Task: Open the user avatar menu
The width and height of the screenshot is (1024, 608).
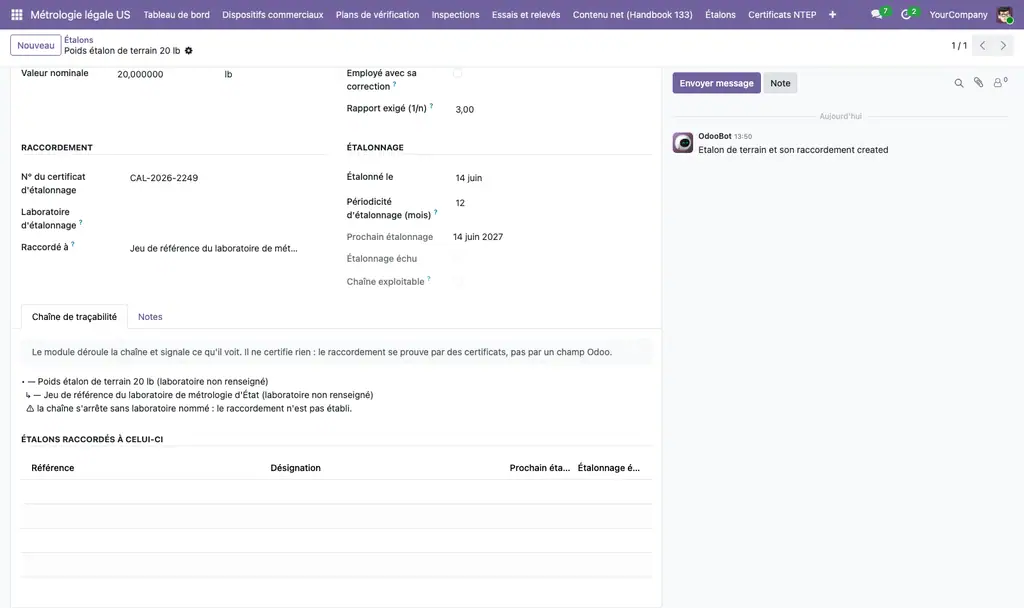Action: click(x=1004, y=14)
